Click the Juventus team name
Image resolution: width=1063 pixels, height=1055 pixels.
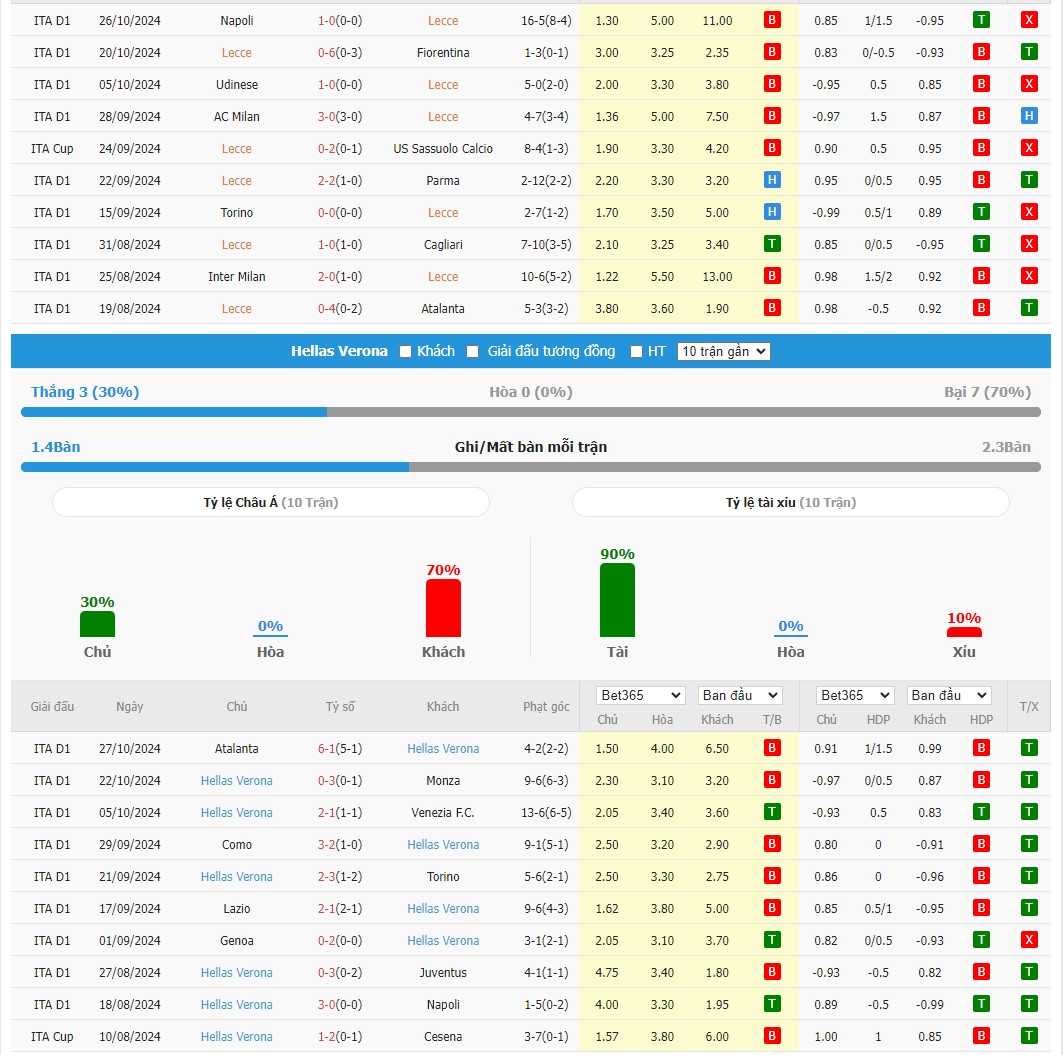pos(443,973)
